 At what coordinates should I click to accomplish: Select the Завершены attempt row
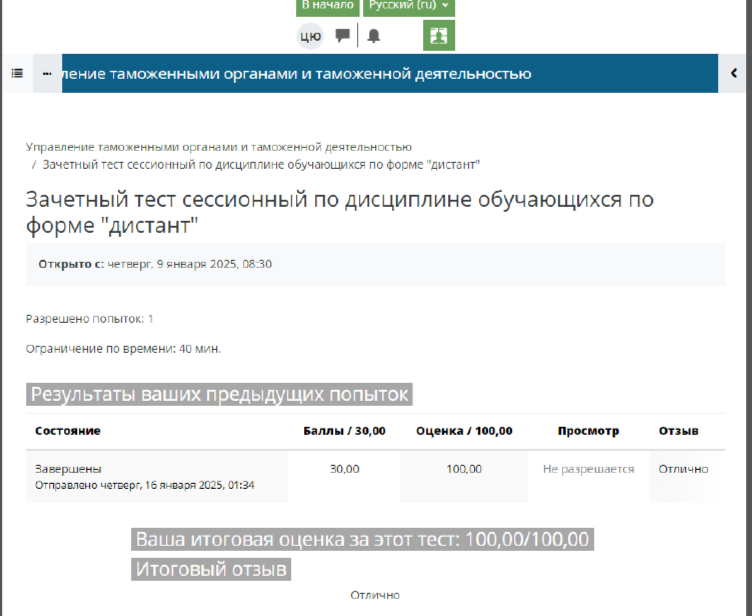tap(69, 468)
